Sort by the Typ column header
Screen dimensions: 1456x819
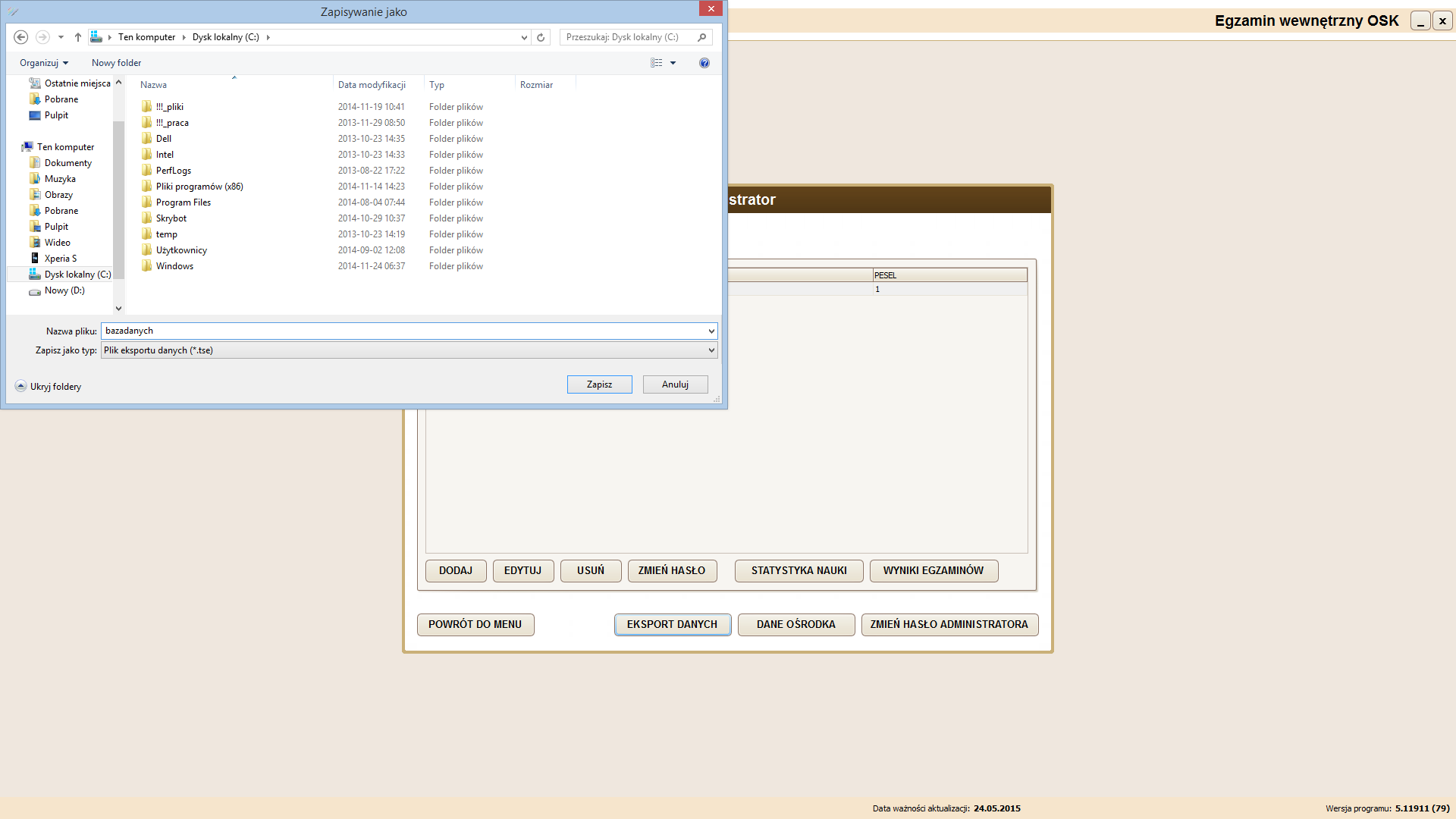pos(469,85)
